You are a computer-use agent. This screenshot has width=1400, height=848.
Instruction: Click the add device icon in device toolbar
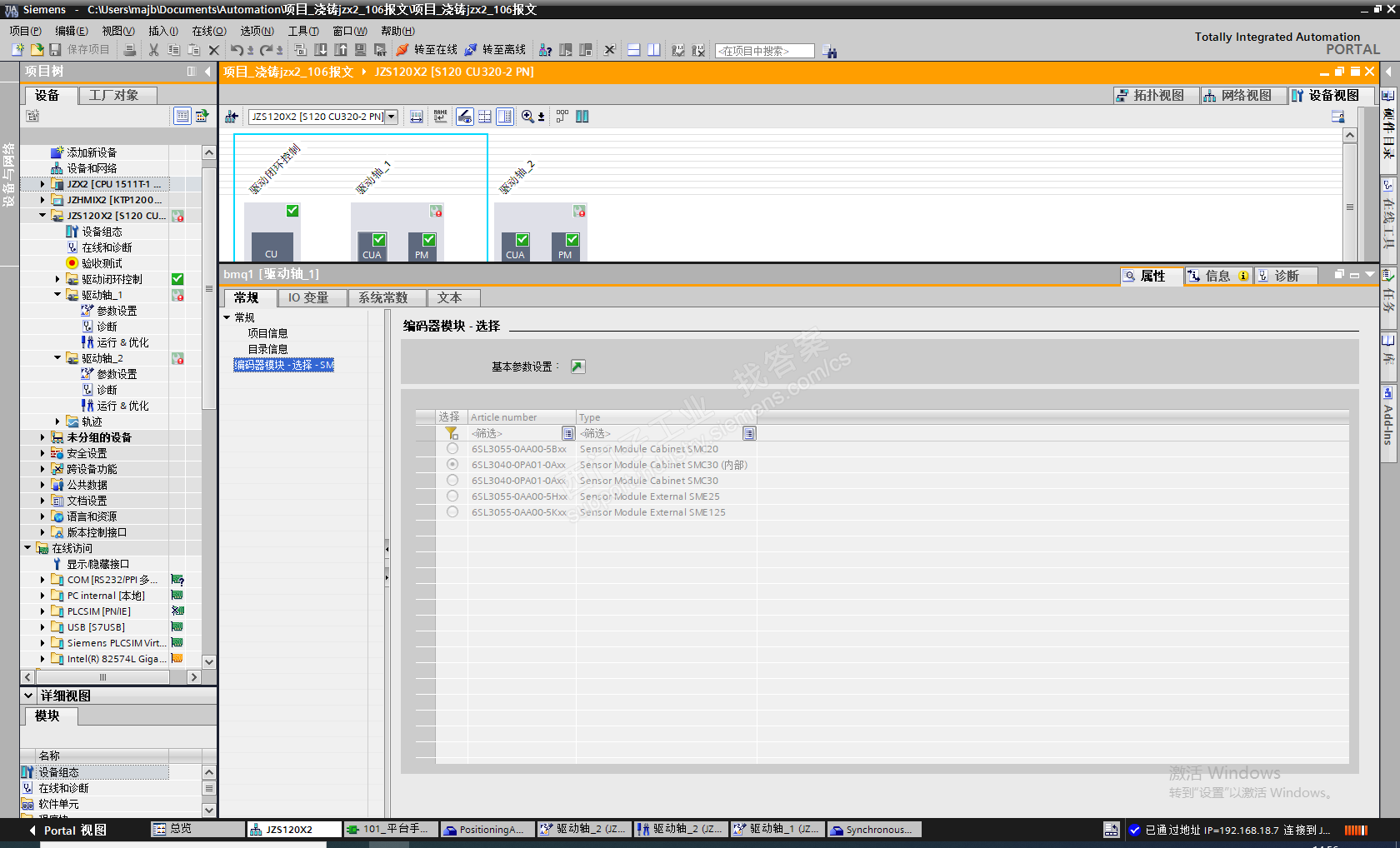coord(232,117)
